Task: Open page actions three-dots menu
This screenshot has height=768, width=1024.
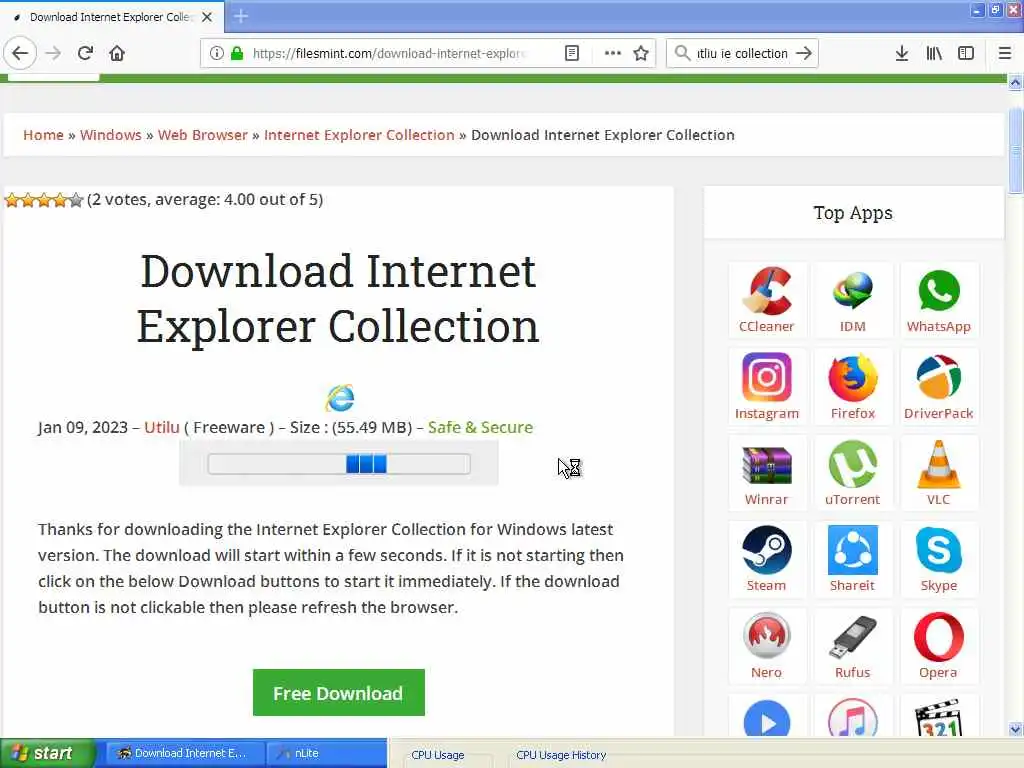Action: 613,53
